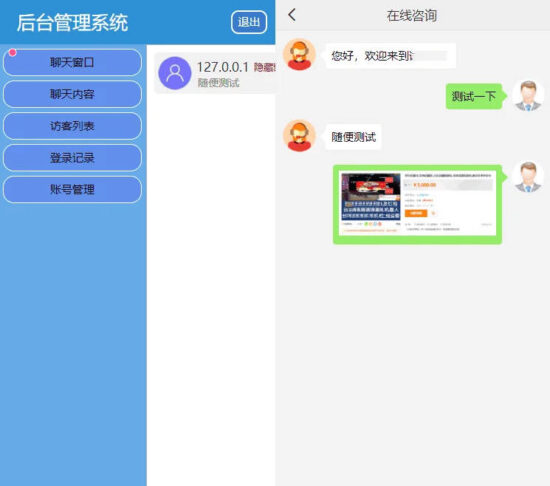This screenshot has height=486, width=550.
Task: Open the sent screenshot image in chat
Action: click(x=417, y=204)
